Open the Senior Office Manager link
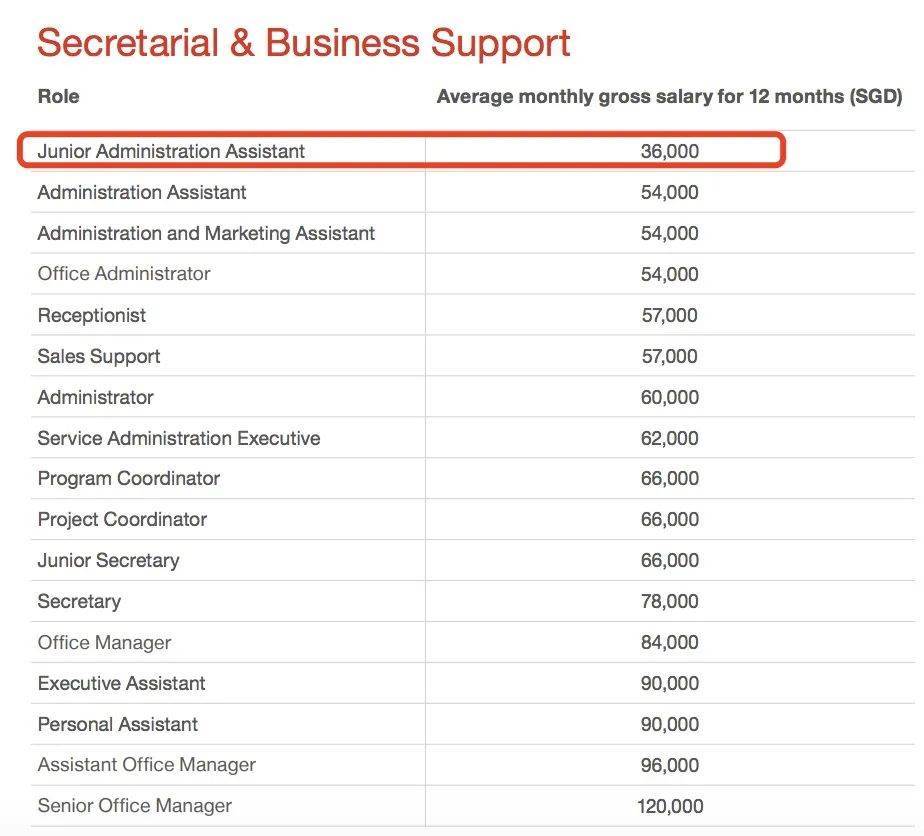Viewport: 924px width, 836px height. coord(134,805)
